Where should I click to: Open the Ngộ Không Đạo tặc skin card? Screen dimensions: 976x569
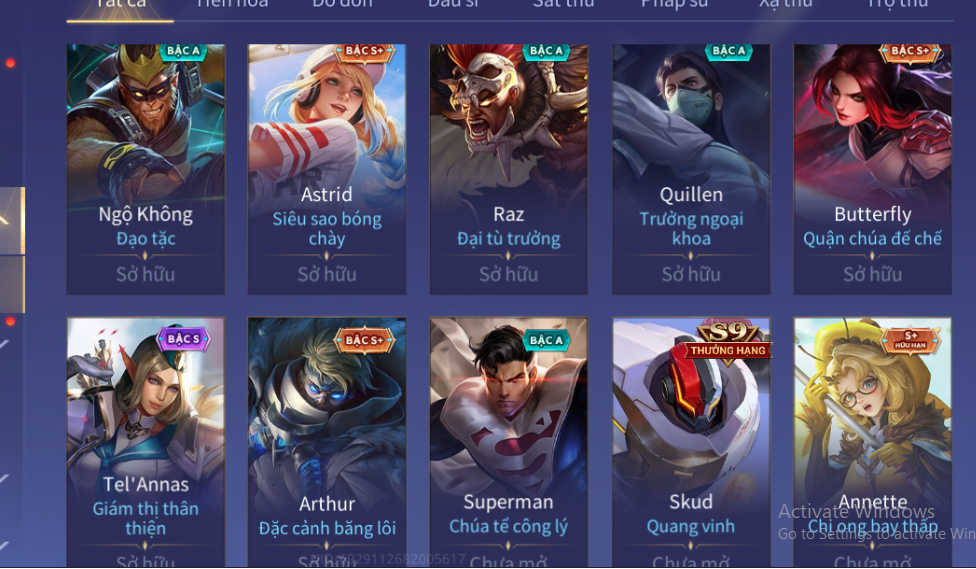tap(146, 169)
